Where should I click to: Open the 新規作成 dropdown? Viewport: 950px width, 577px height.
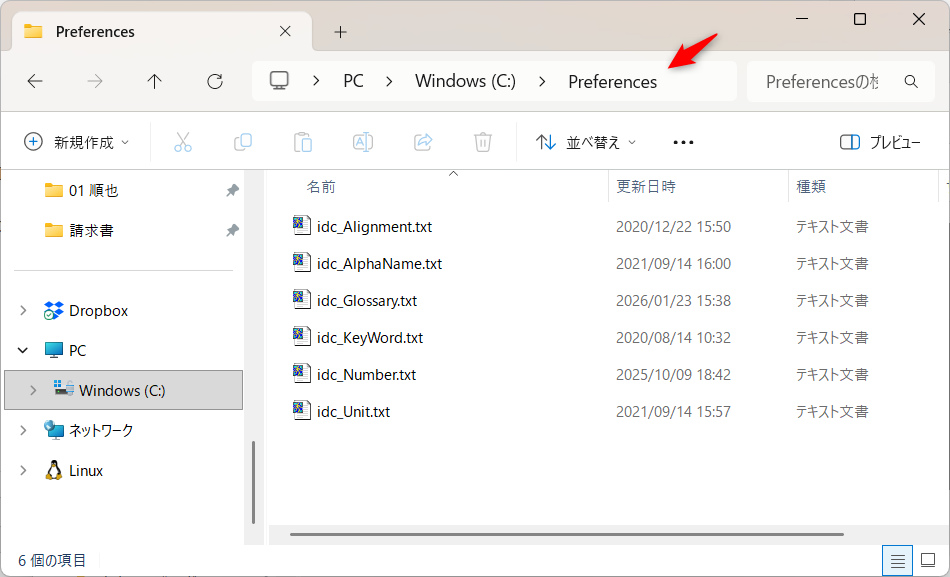[77, 142]
